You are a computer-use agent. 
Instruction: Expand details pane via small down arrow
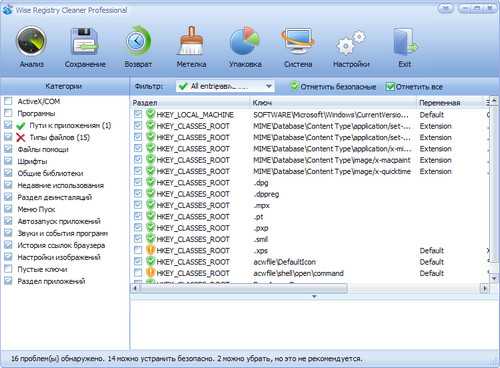(x=314, y=296)
